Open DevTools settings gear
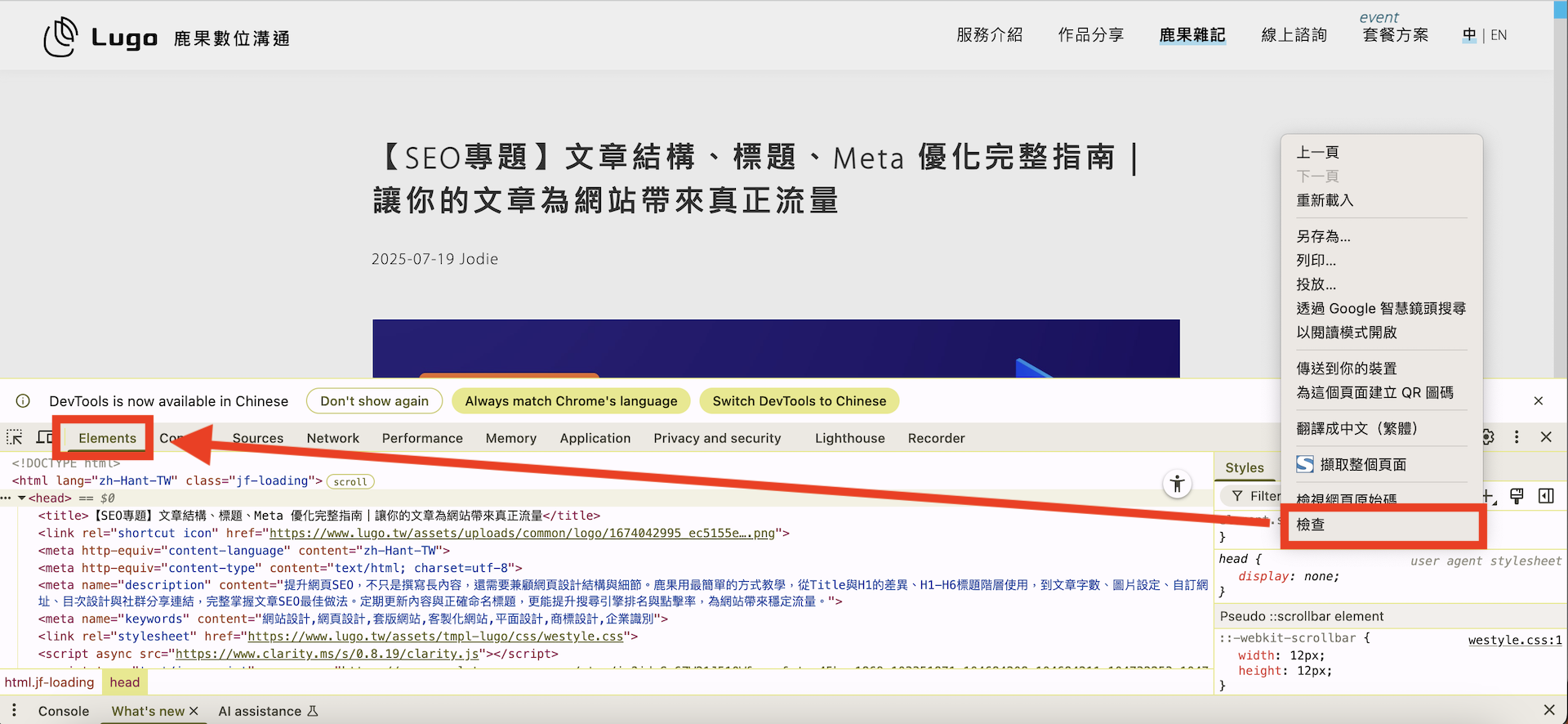1568x724 pixels. [x=1488, y=437]
